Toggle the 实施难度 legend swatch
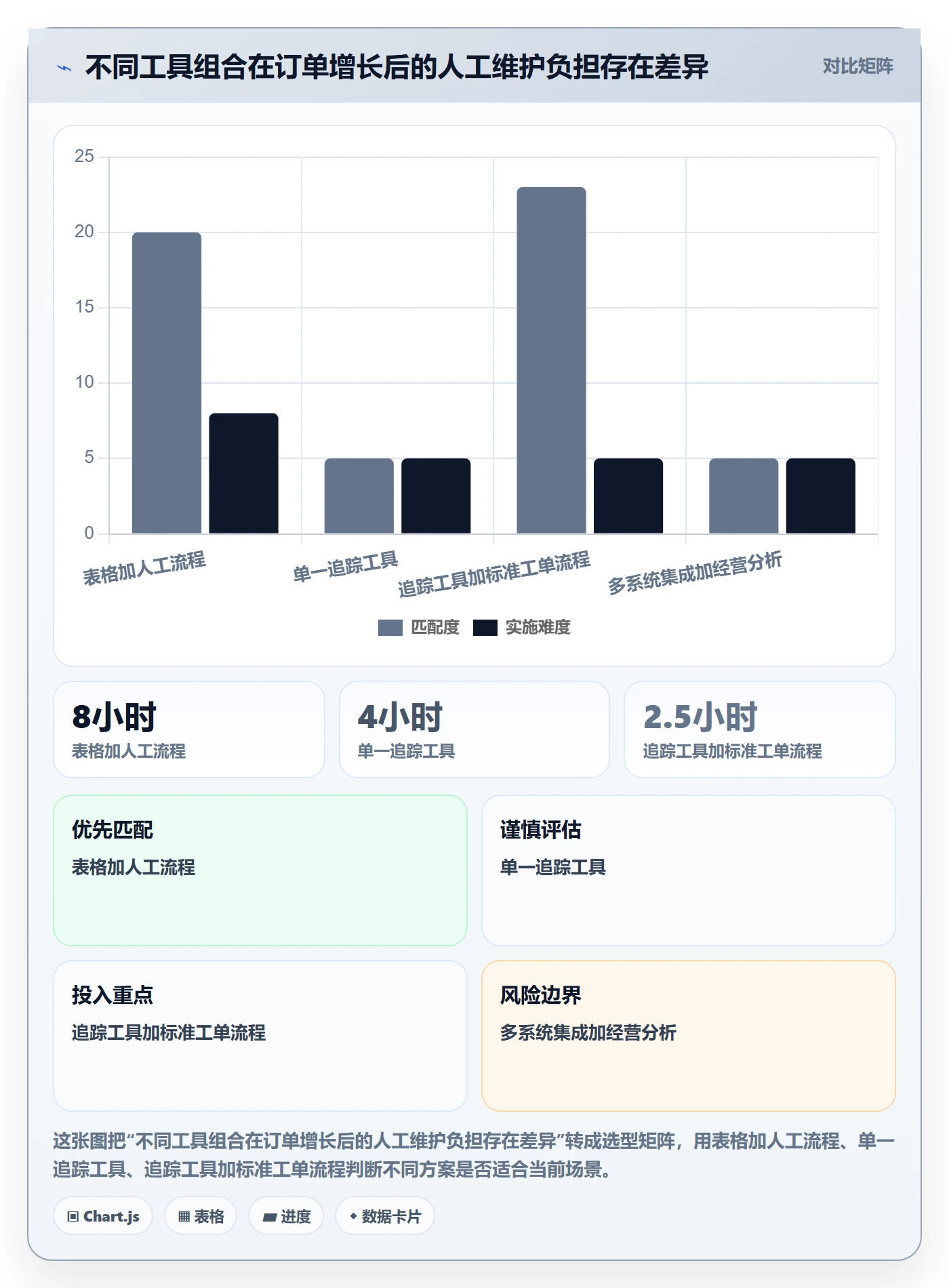This screenshot has width=949, height=1288. click(485, 628)
